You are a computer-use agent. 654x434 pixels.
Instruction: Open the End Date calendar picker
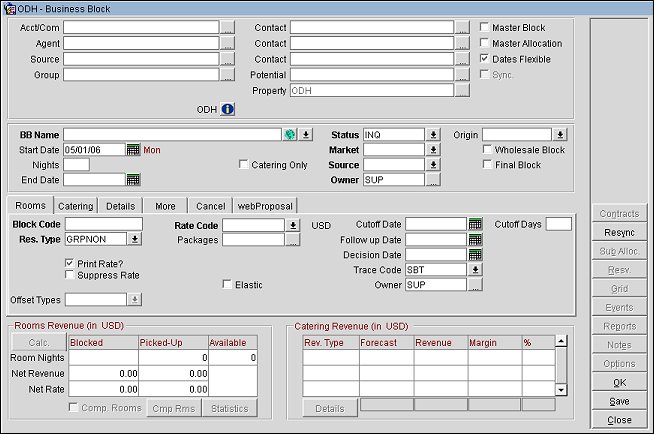coord(133,180)
